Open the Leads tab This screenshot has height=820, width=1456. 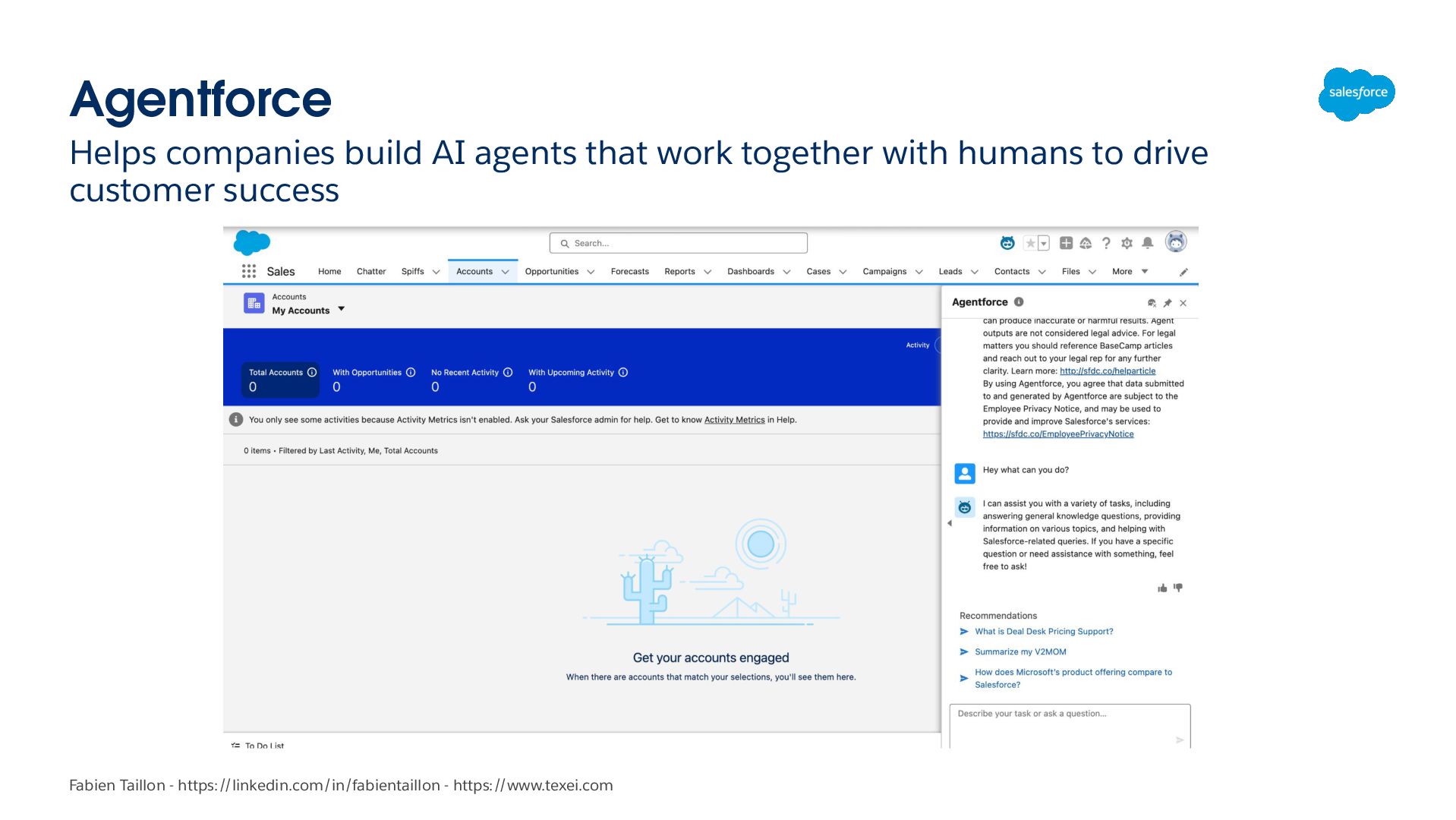tap(950, 272)
